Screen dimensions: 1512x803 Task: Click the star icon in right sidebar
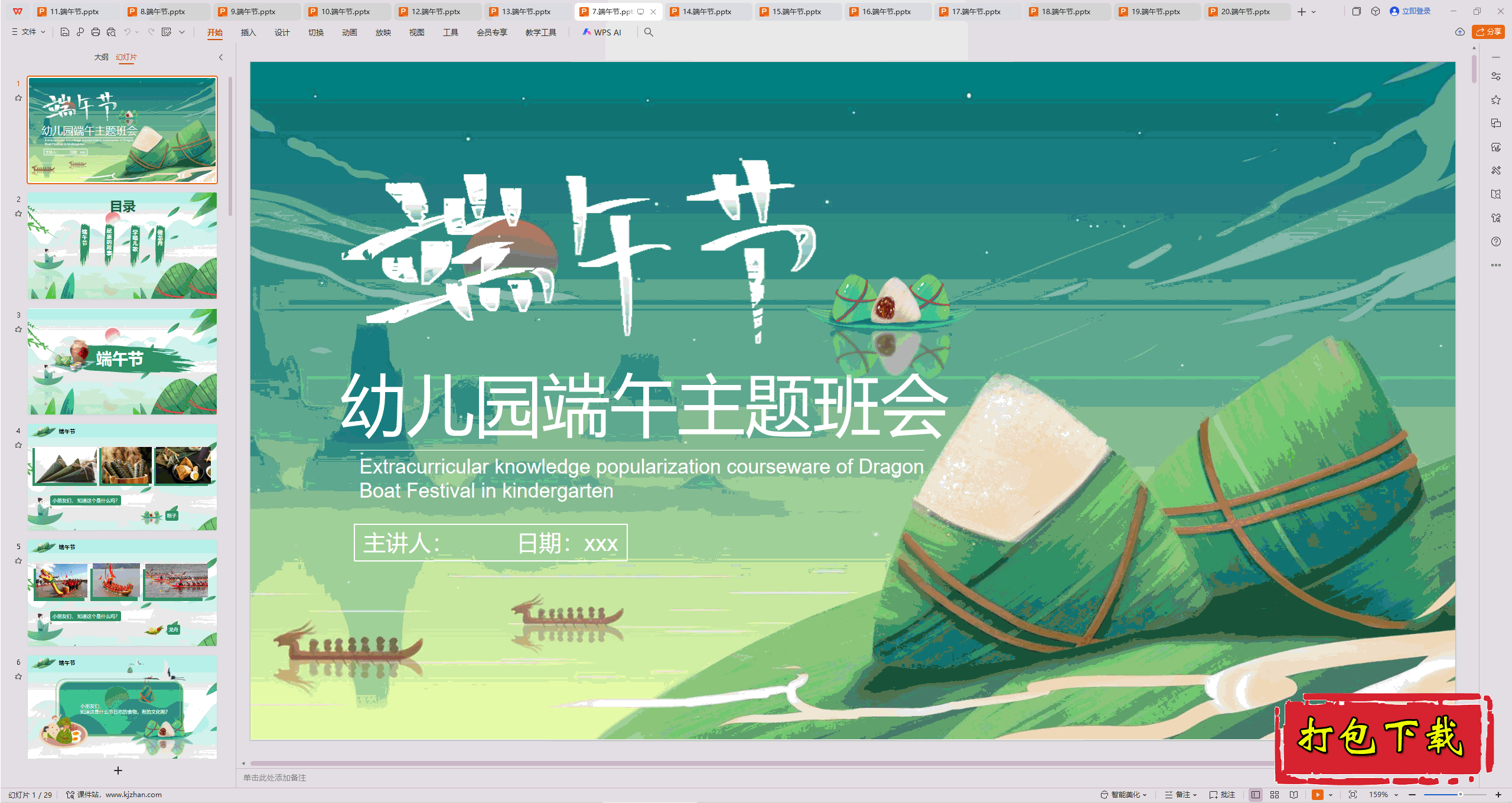(x=1495, y=100)
